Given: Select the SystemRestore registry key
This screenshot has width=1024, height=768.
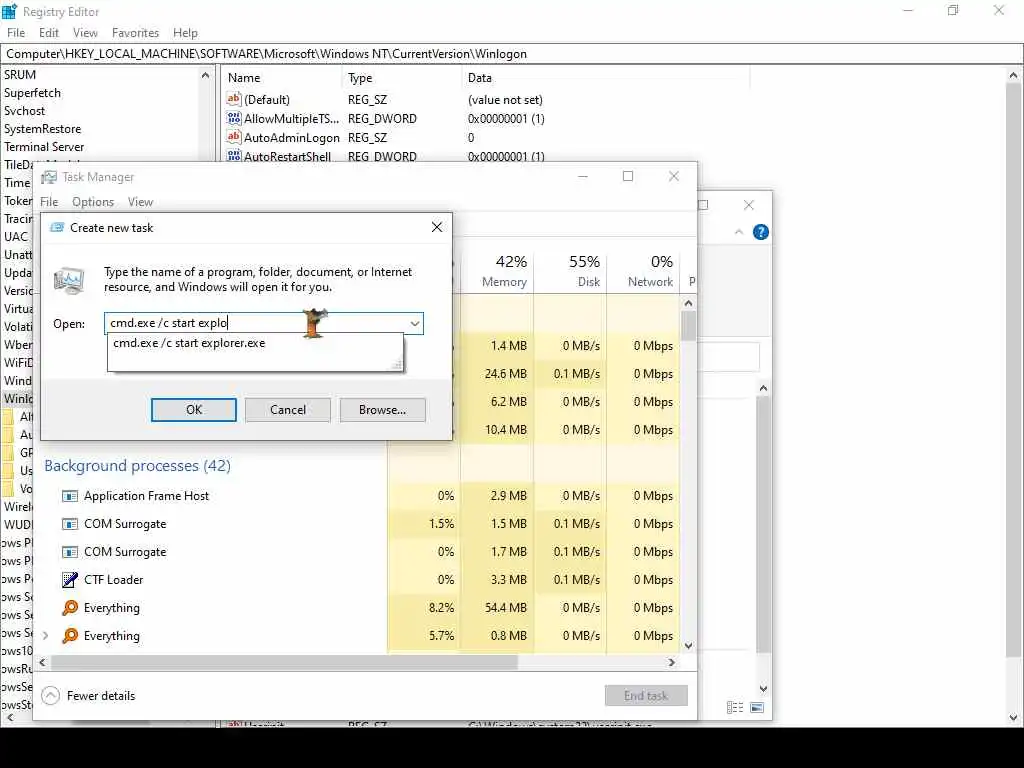Looking at the screenshot, I should pos(43,129).
